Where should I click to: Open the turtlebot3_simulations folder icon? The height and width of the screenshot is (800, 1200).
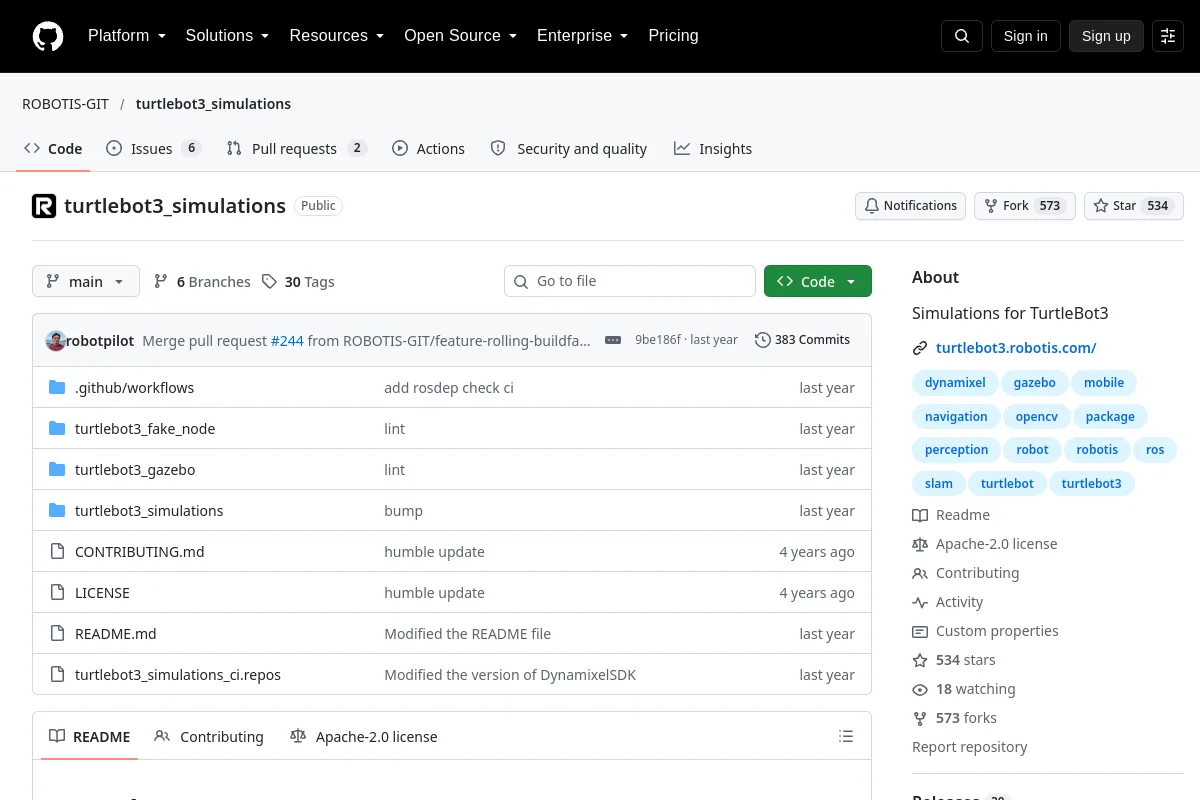click(57, 511)
